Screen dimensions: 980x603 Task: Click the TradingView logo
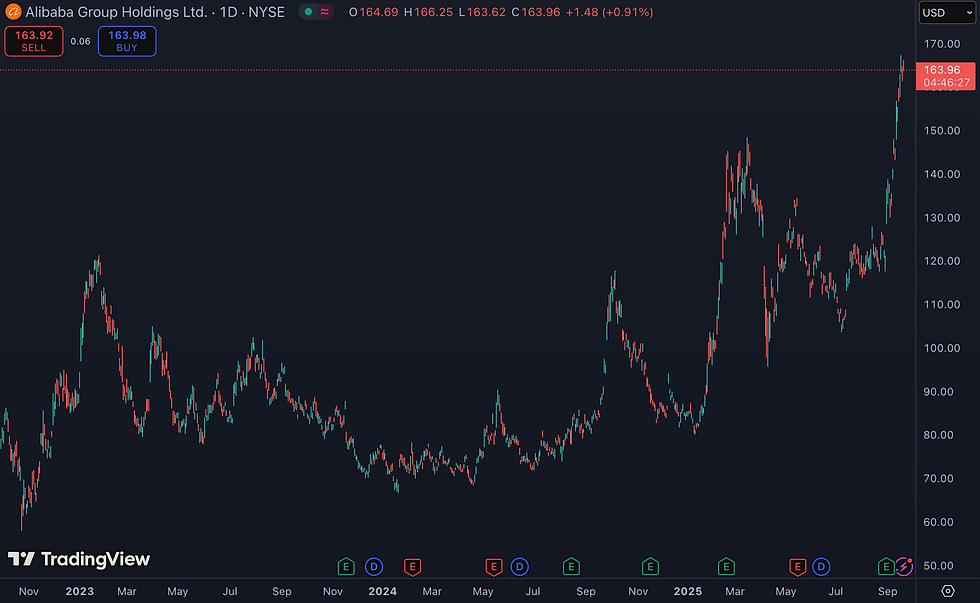(x=79, y=559)
